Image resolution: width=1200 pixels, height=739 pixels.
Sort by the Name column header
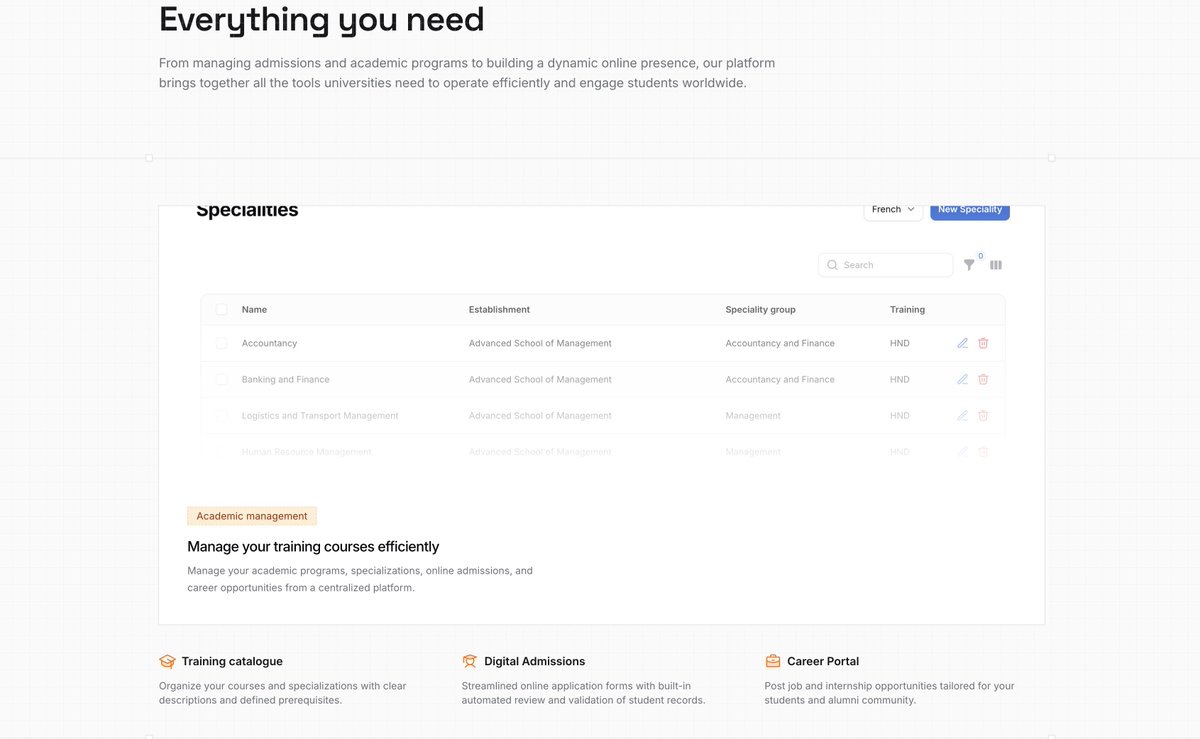254,310
